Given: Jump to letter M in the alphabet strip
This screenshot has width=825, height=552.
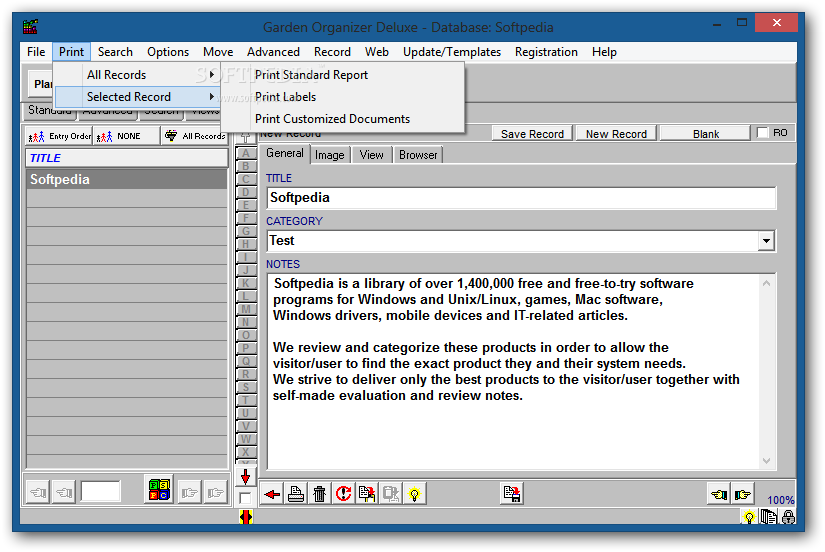Looking at the screenshot, I should [x=245, y=309].
